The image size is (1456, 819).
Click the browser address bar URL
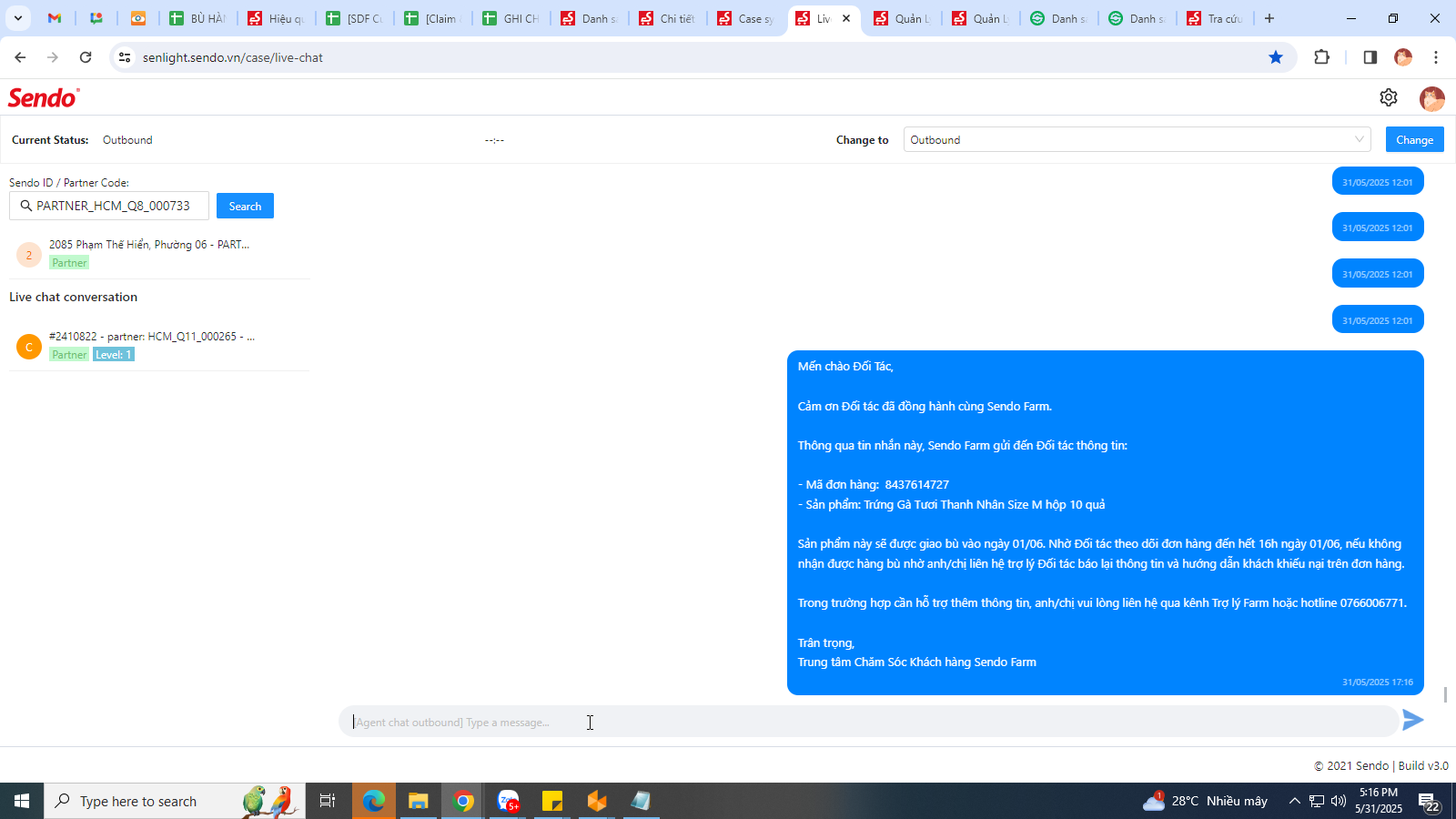233,57
